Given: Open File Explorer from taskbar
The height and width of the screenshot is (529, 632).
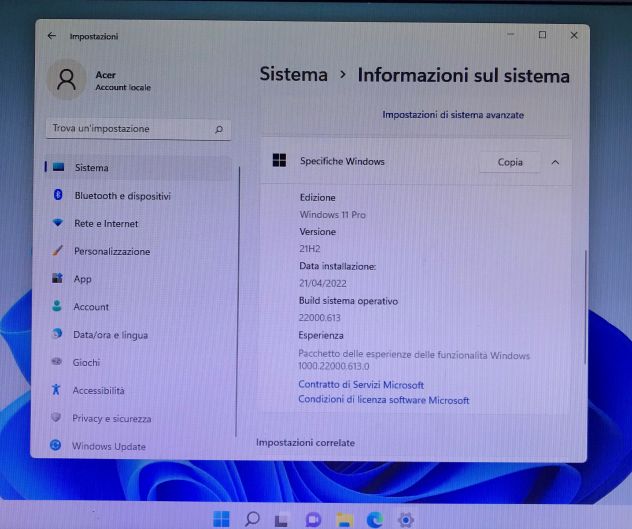Looking at the screenshot, I should (345, 520).
